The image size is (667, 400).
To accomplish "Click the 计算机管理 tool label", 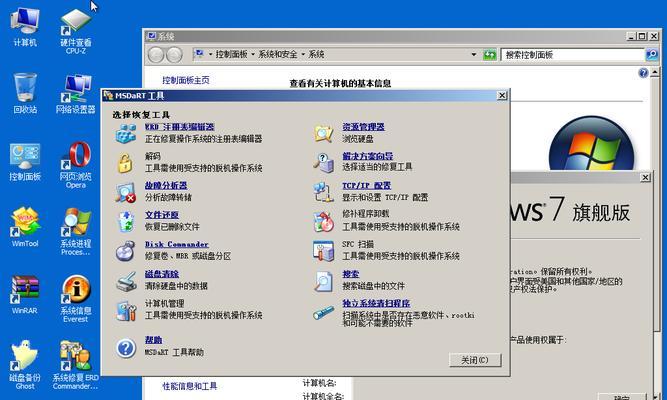I will (165, 303).
